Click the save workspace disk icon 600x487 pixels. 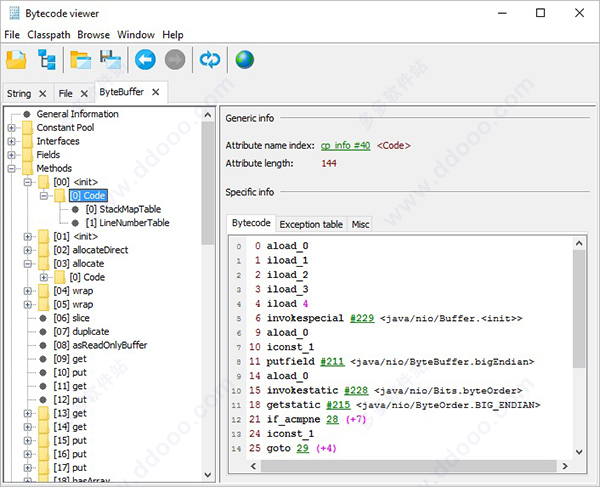coord(110,60)
